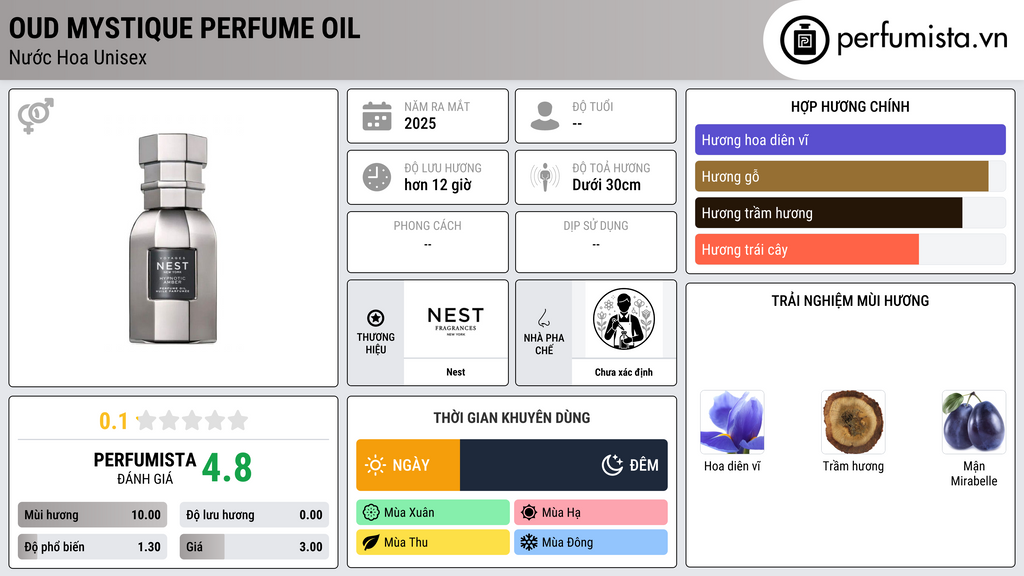
Task: Choose the Mùa Hạ season tag
Action: [591, 512]
